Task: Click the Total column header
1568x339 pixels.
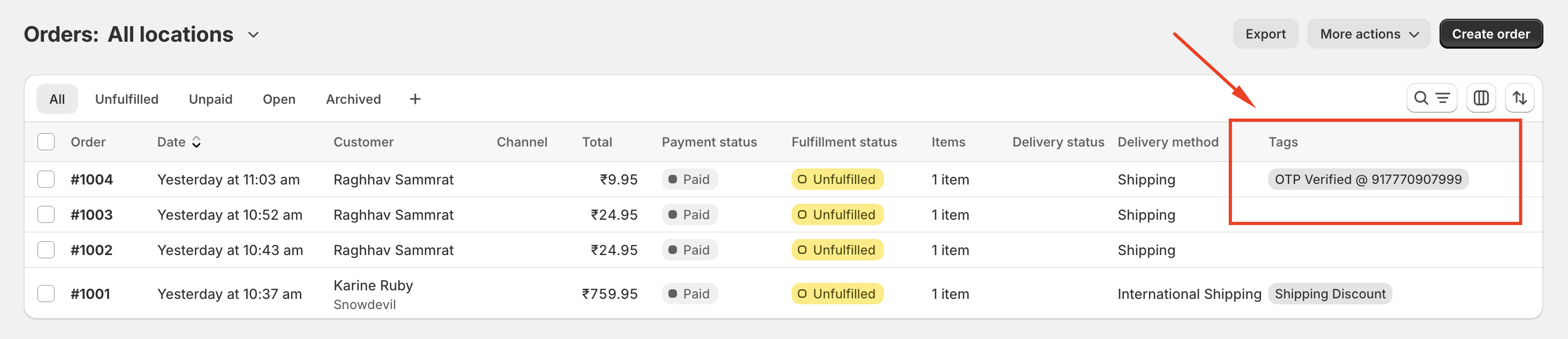Action: pyautogui.click(x=597, y=142)
